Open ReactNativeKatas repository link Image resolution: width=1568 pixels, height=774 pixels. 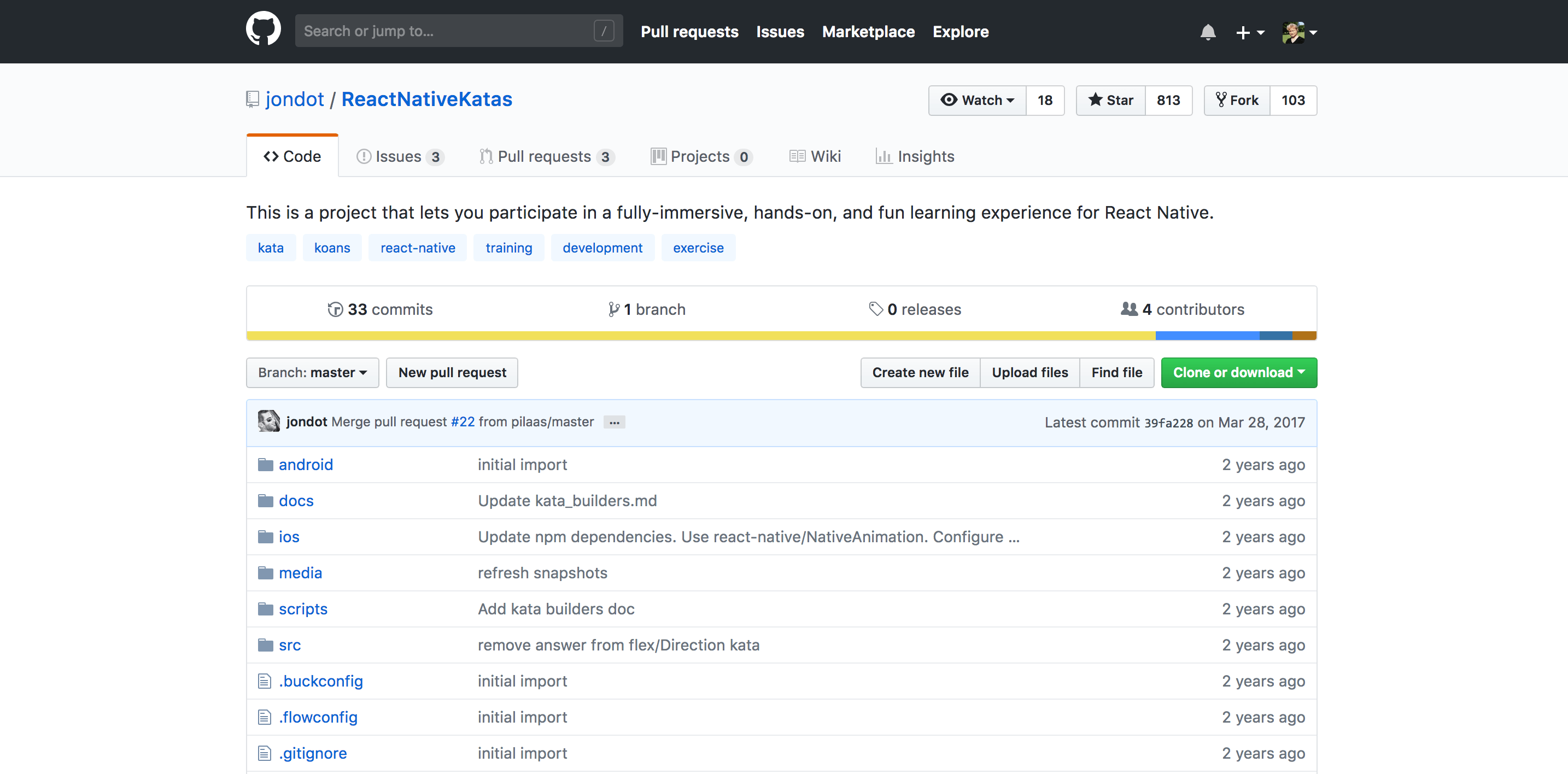point(426,99)
